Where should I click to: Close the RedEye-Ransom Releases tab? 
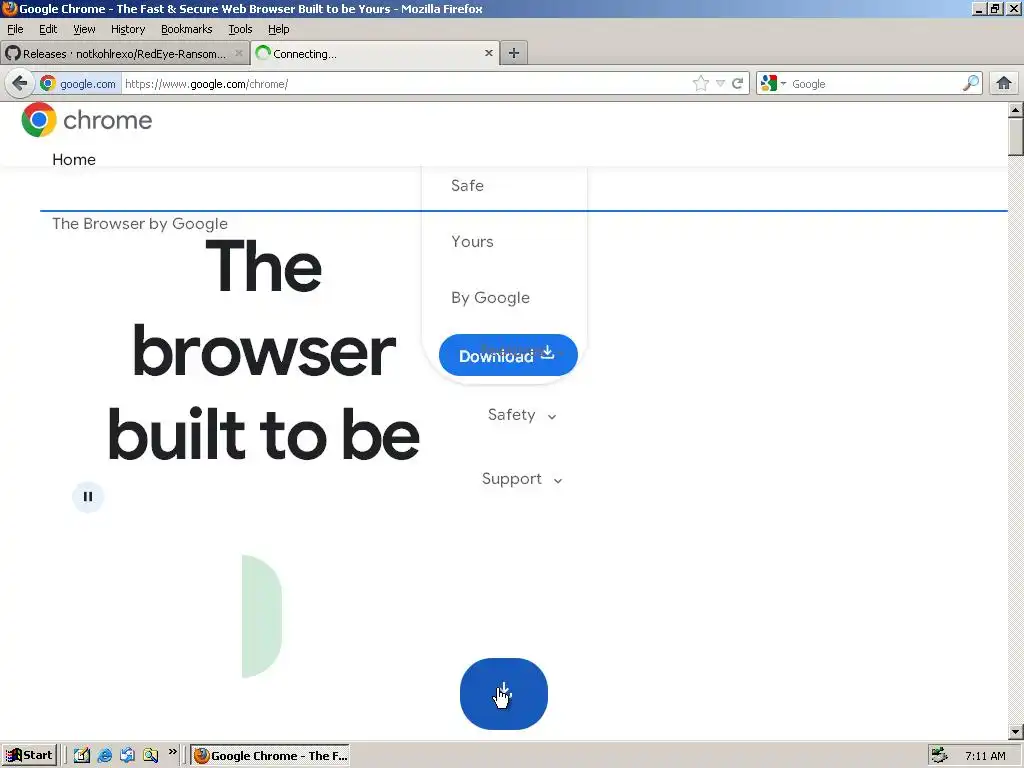point(239,53)
